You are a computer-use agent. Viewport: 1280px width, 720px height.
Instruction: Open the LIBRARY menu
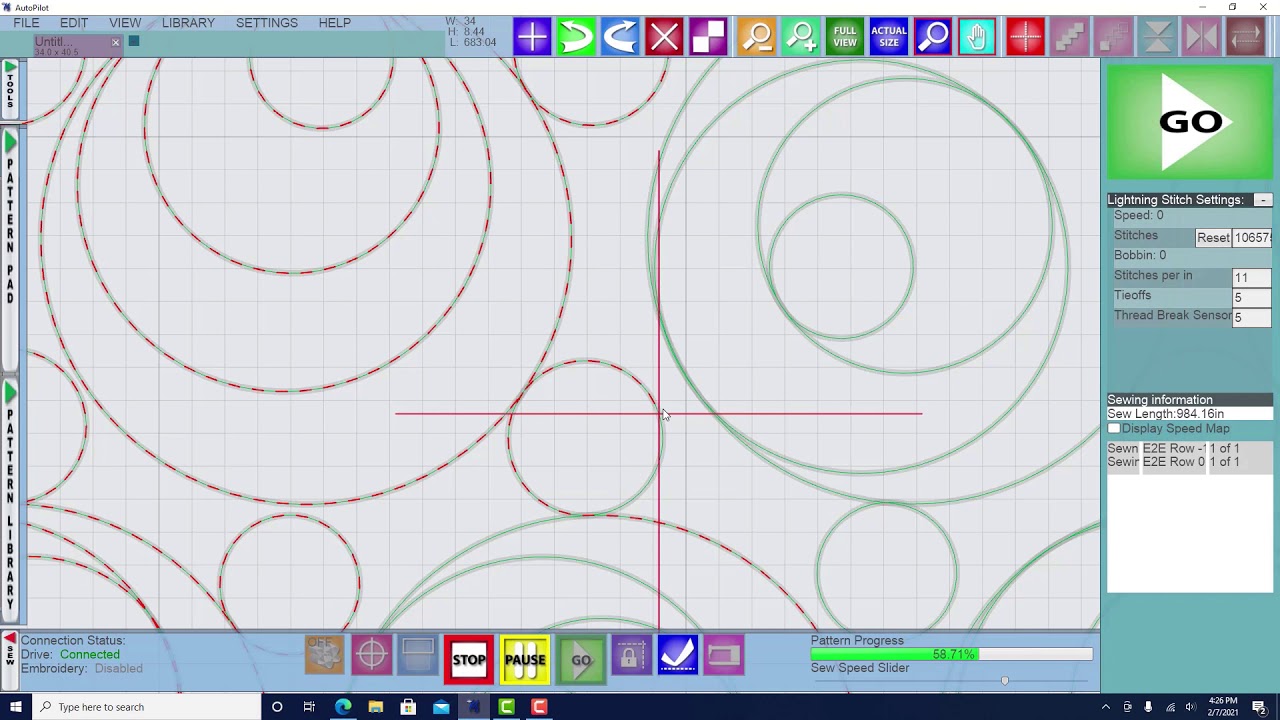(x=188, y=22)
